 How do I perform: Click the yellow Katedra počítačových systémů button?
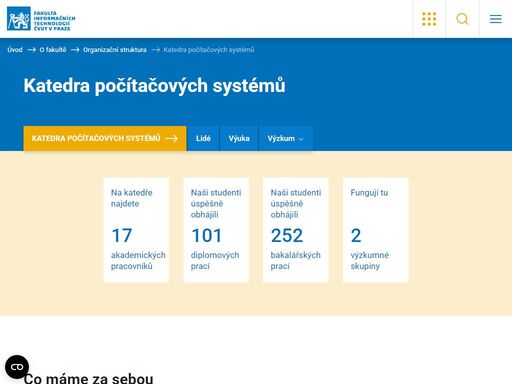pyautogui.click(x=105, y=138)
